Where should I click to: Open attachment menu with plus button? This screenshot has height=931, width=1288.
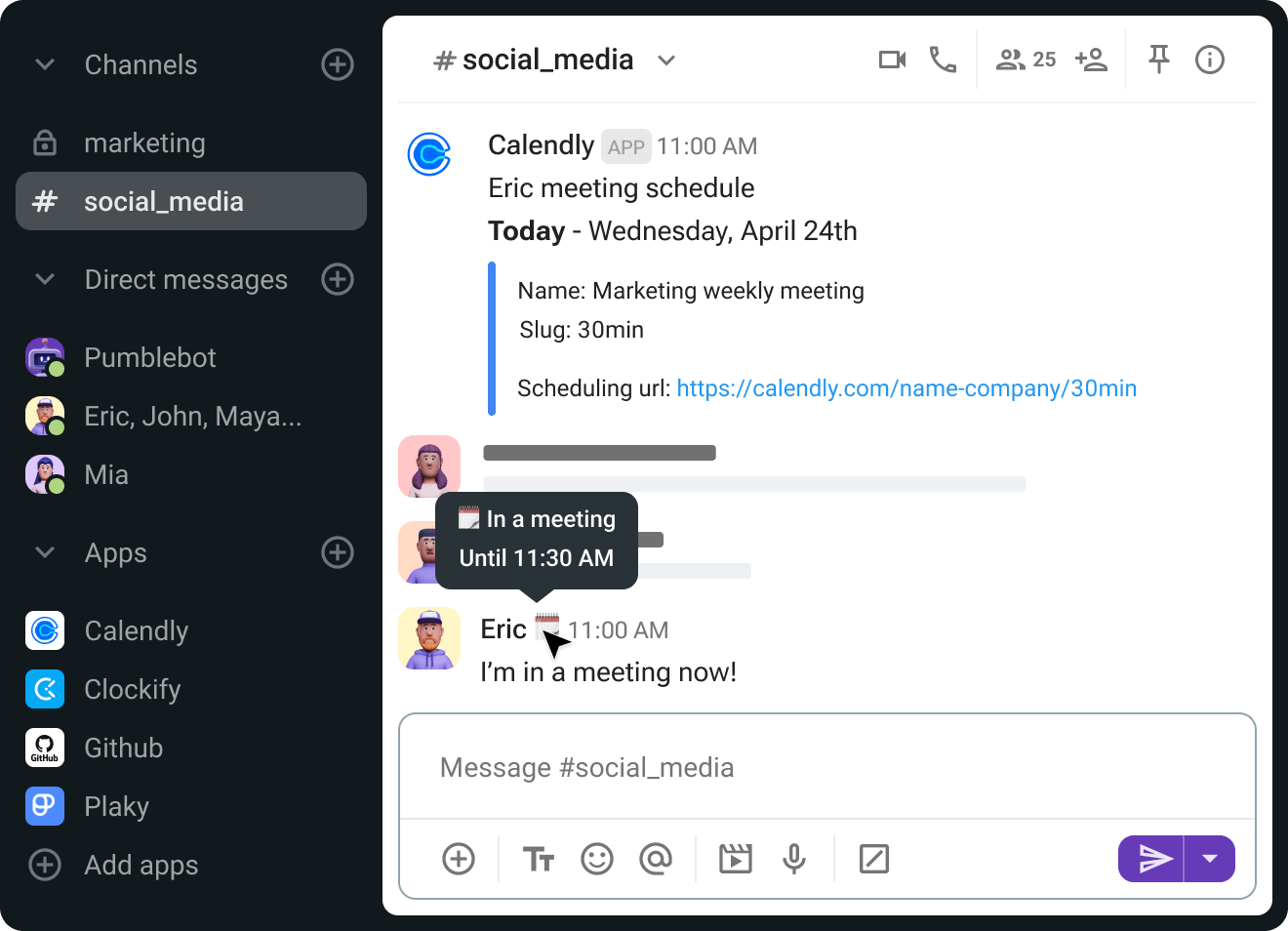click(x=459, y=859)
